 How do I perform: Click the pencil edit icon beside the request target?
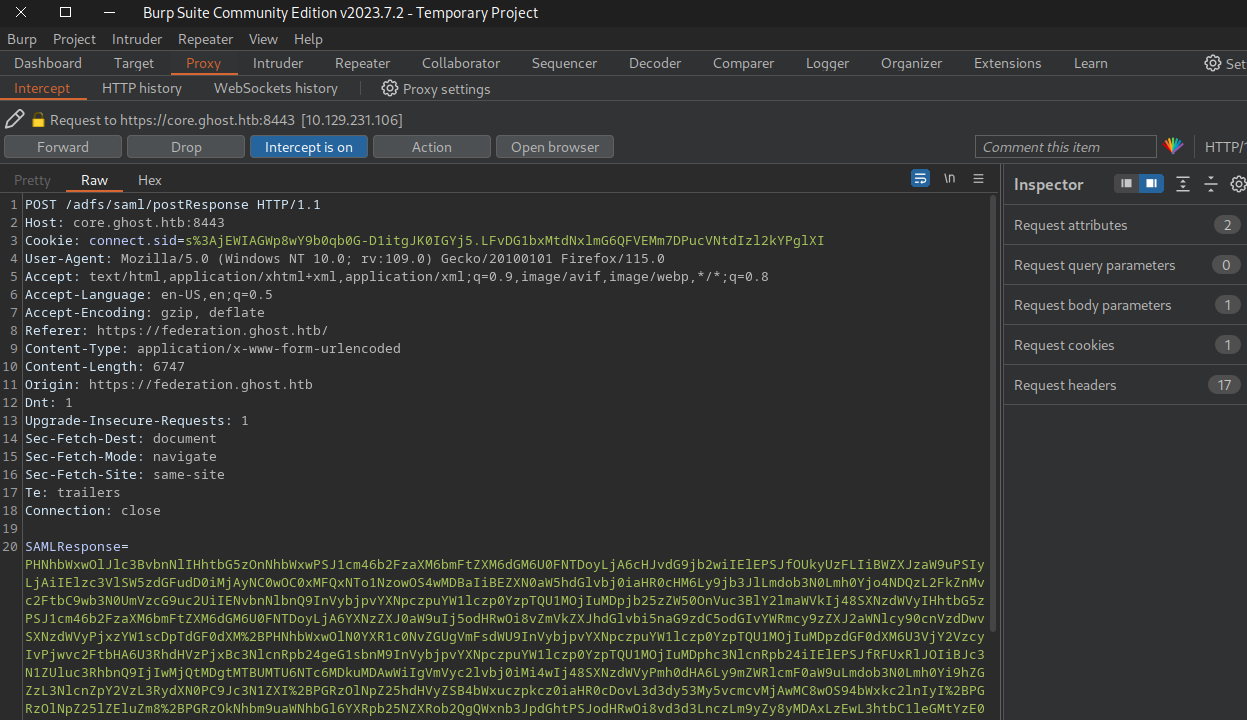click(14, 120)
